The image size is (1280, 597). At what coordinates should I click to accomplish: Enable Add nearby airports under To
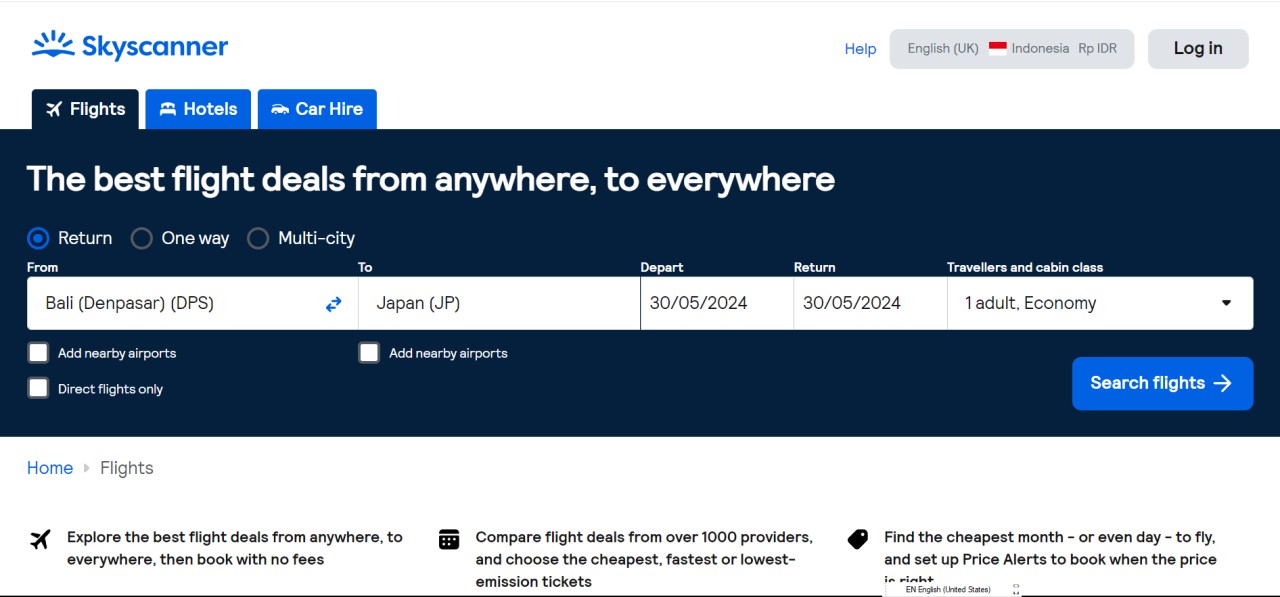tap(369, 353)
